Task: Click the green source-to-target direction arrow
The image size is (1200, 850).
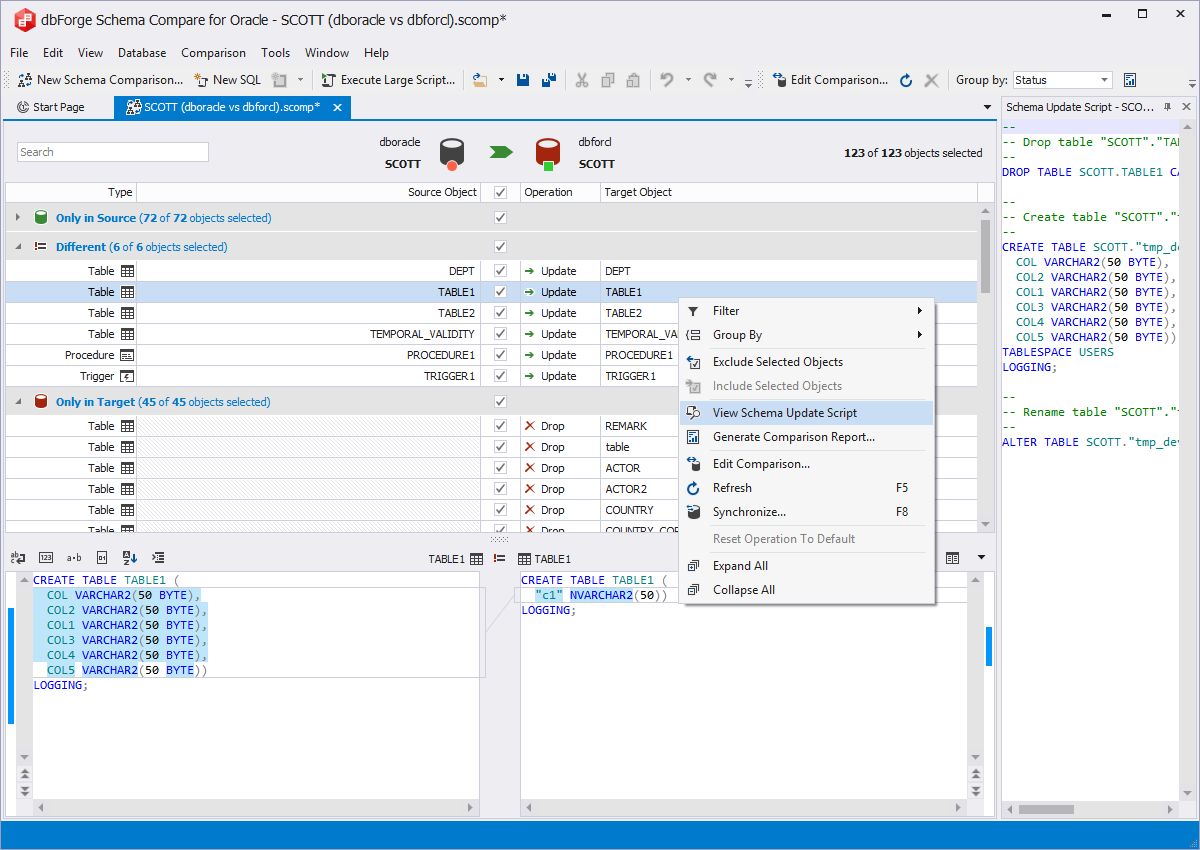Action: [500, 152]
